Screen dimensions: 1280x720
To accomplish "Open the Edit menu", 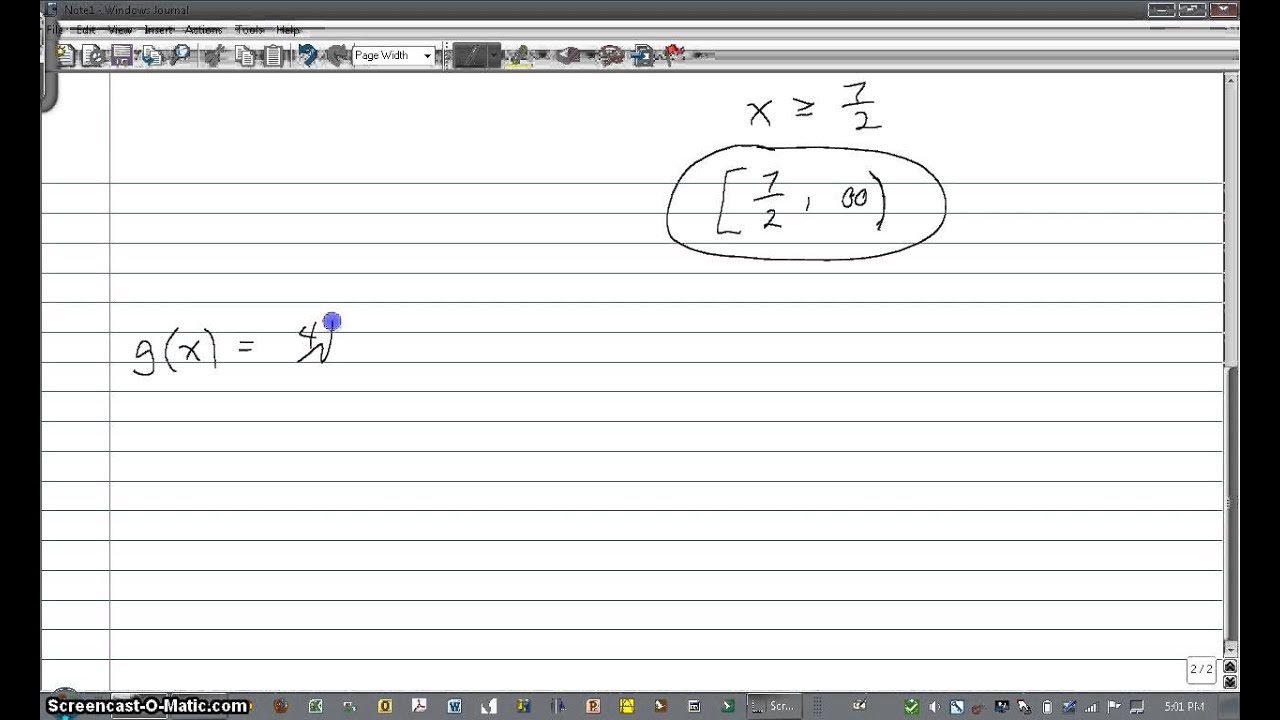I will (86, 30).
